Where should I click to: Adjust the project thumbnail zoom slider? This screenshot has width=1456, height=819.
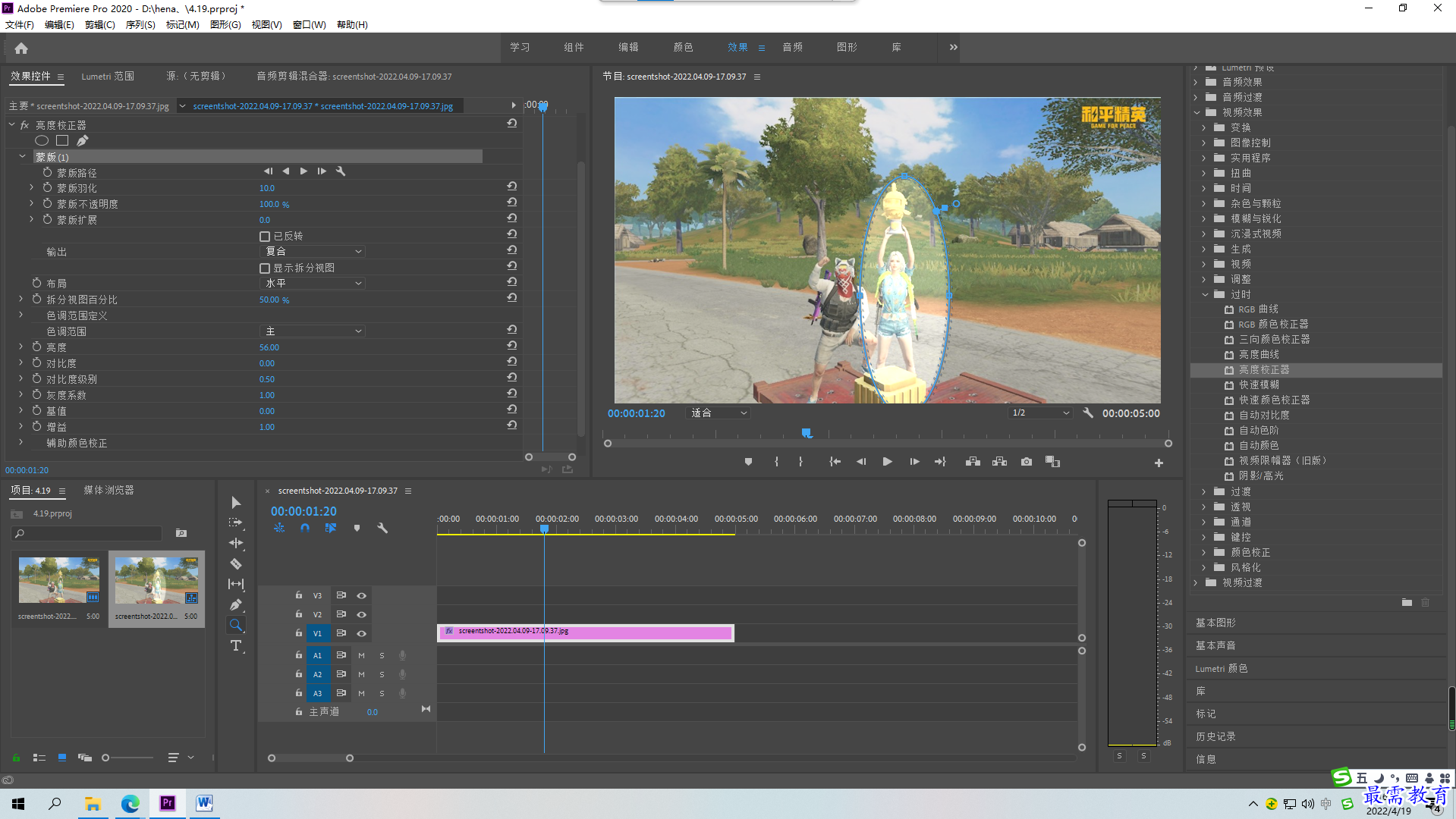click(105, 758)
